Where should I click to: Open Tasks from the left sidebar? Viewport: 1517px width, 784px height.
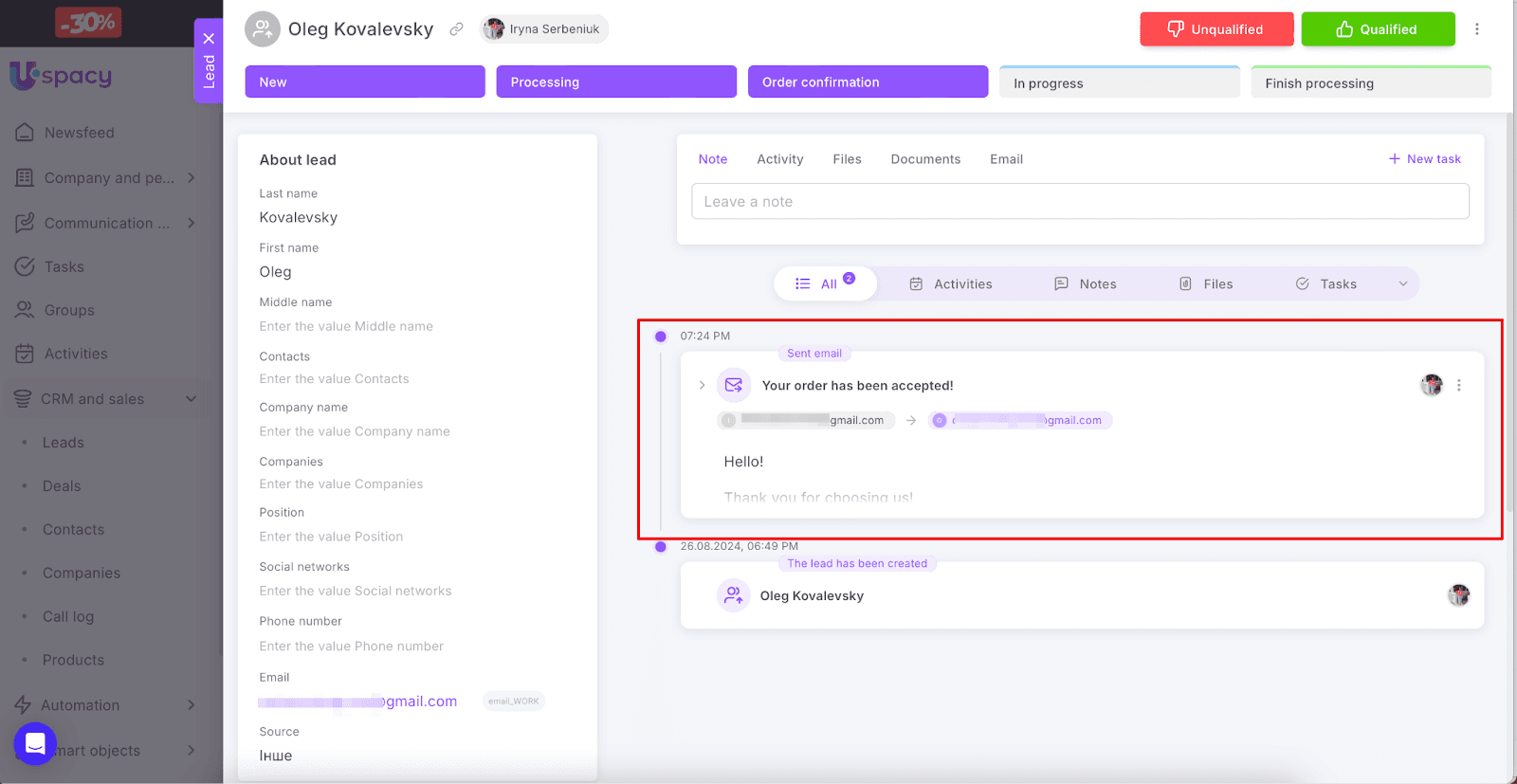click(x=64, y=267)
